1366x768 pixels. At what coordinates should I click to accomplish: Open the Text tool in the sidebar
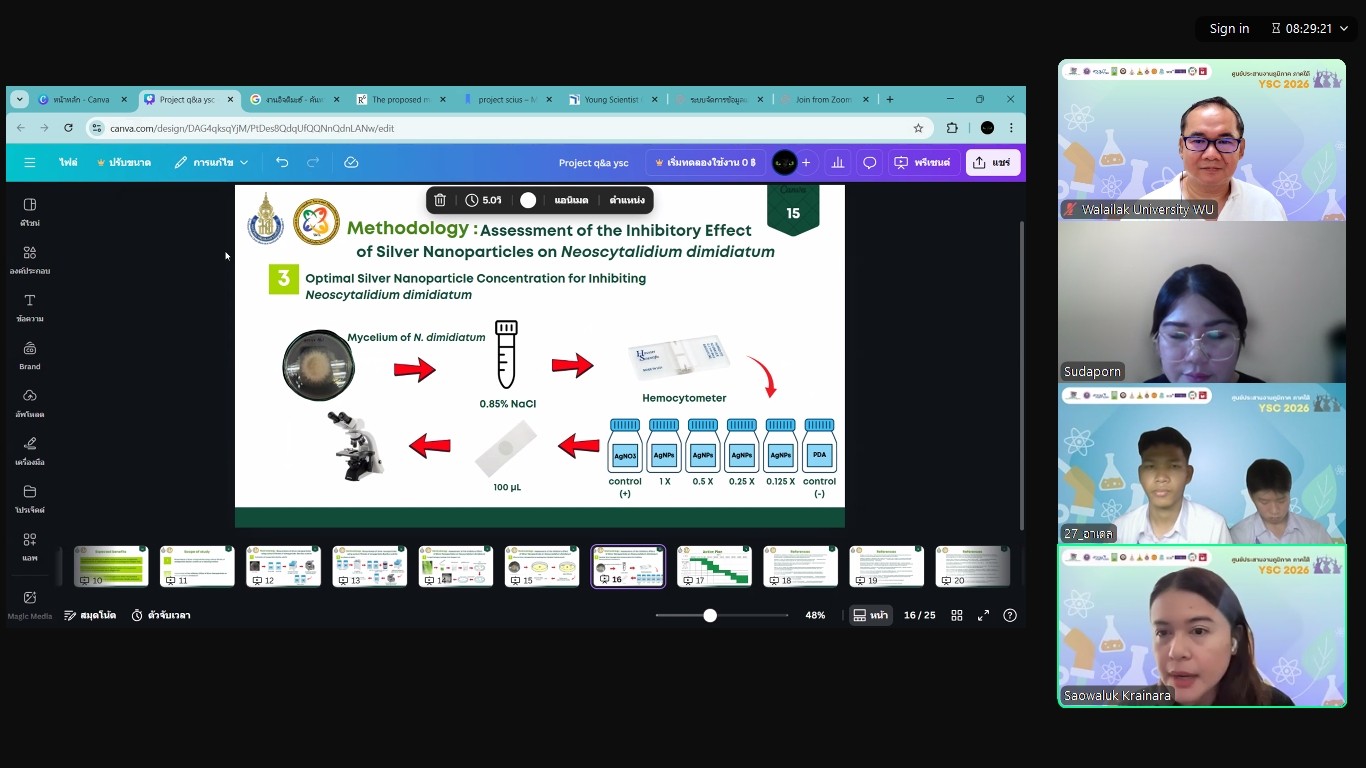pyautogui.click(x=30, y=306)
